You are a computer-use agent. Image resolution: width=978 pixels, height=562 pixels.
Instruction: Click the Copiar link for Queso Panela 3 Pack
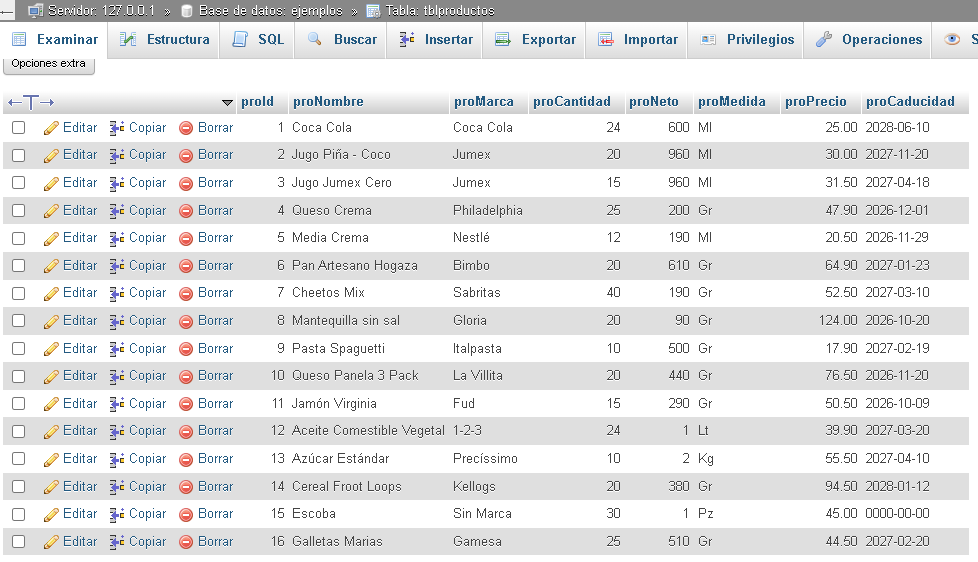pos(147,375)
